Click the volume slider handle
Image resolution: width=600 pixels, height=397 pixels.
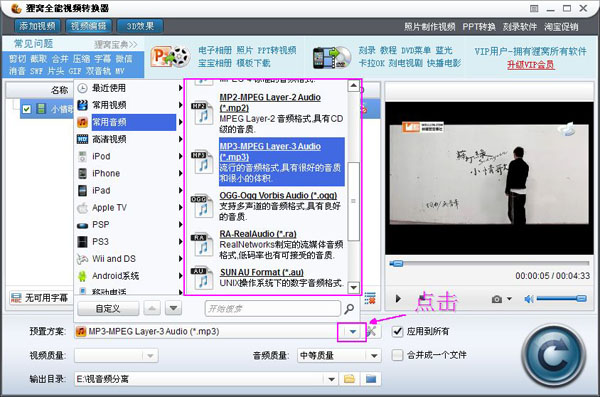pos(581,298)
